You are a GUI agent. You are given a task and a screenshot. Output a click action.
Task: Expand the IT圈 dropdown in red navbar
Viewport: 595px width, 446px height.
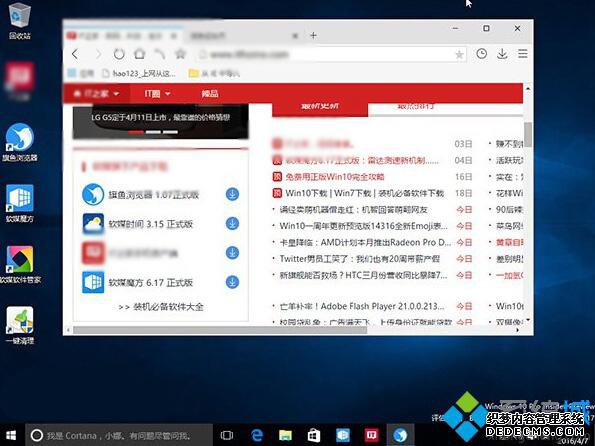(x=157, y=93)
